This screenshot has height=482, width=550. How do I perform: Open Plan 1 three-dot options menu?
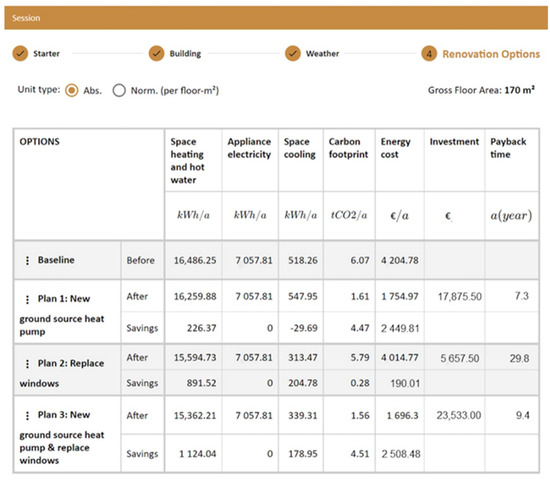(x=27, y=299)
